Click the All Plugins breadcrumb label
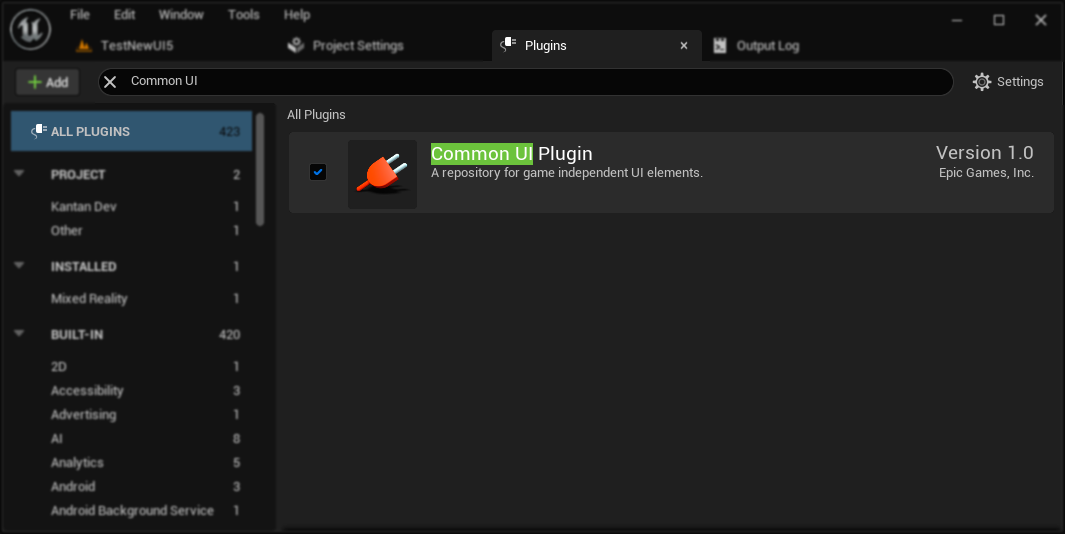The height and width of the screenshot is (534, 1065). point(316,115)
